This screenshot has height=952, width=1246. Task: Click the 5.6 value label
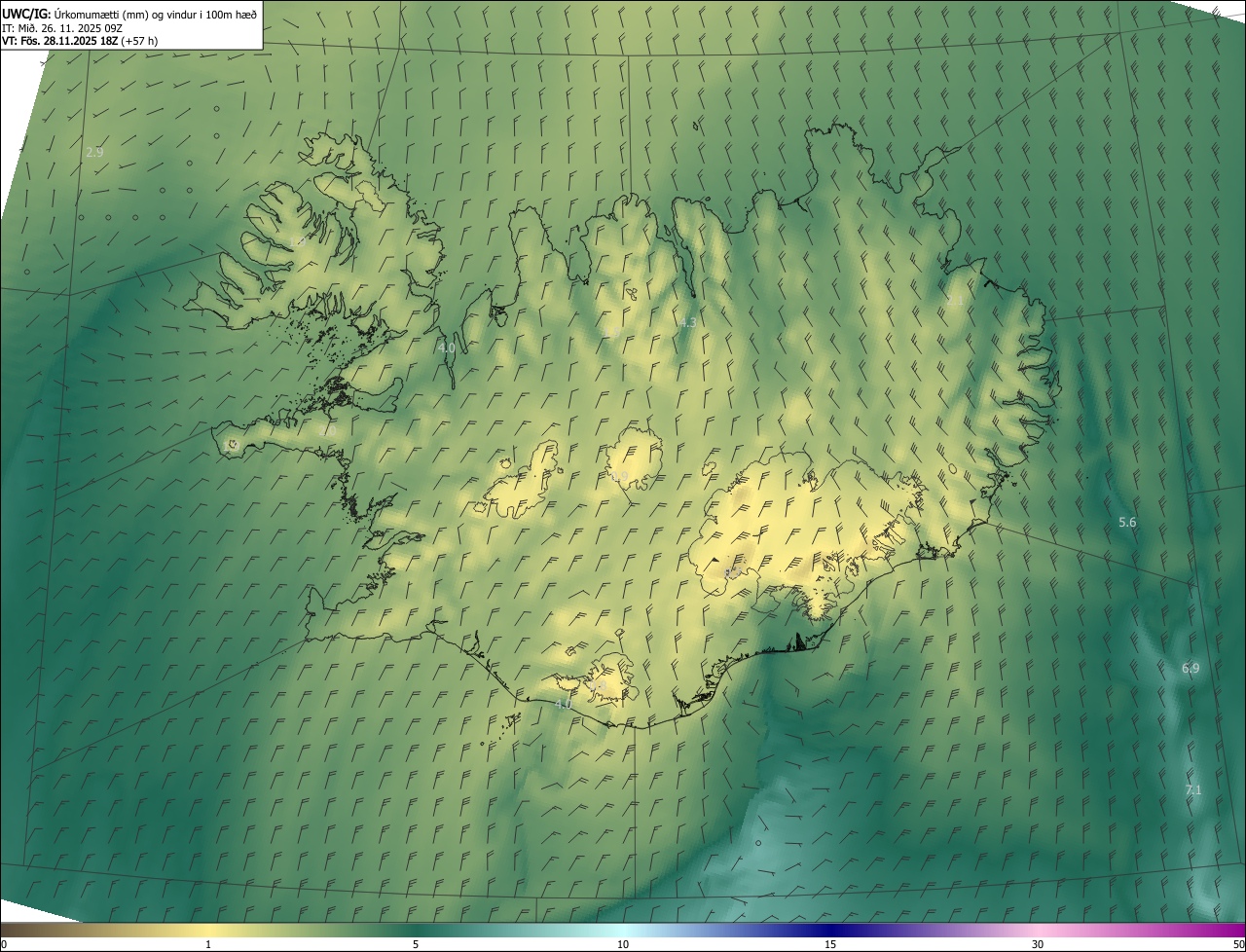[1127, 523]
